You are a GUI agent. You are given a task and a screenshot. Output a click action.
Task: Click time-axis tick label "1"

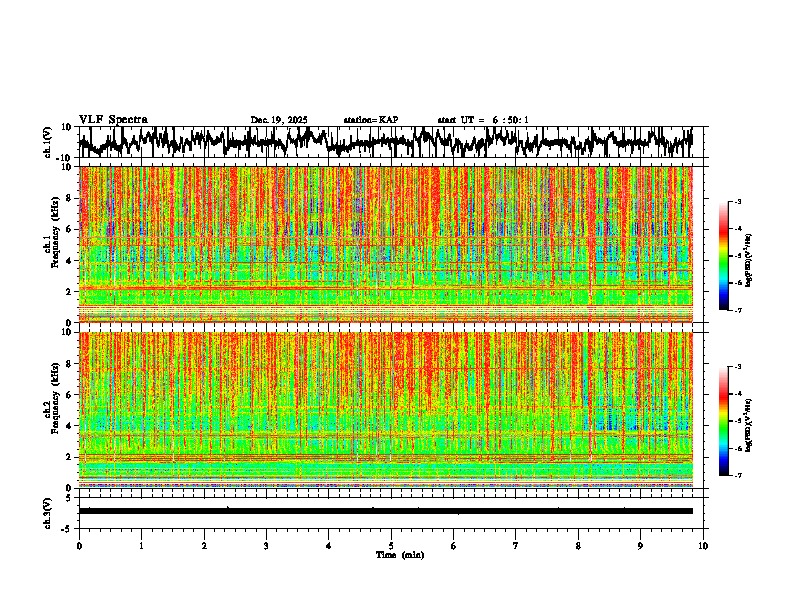141,546
